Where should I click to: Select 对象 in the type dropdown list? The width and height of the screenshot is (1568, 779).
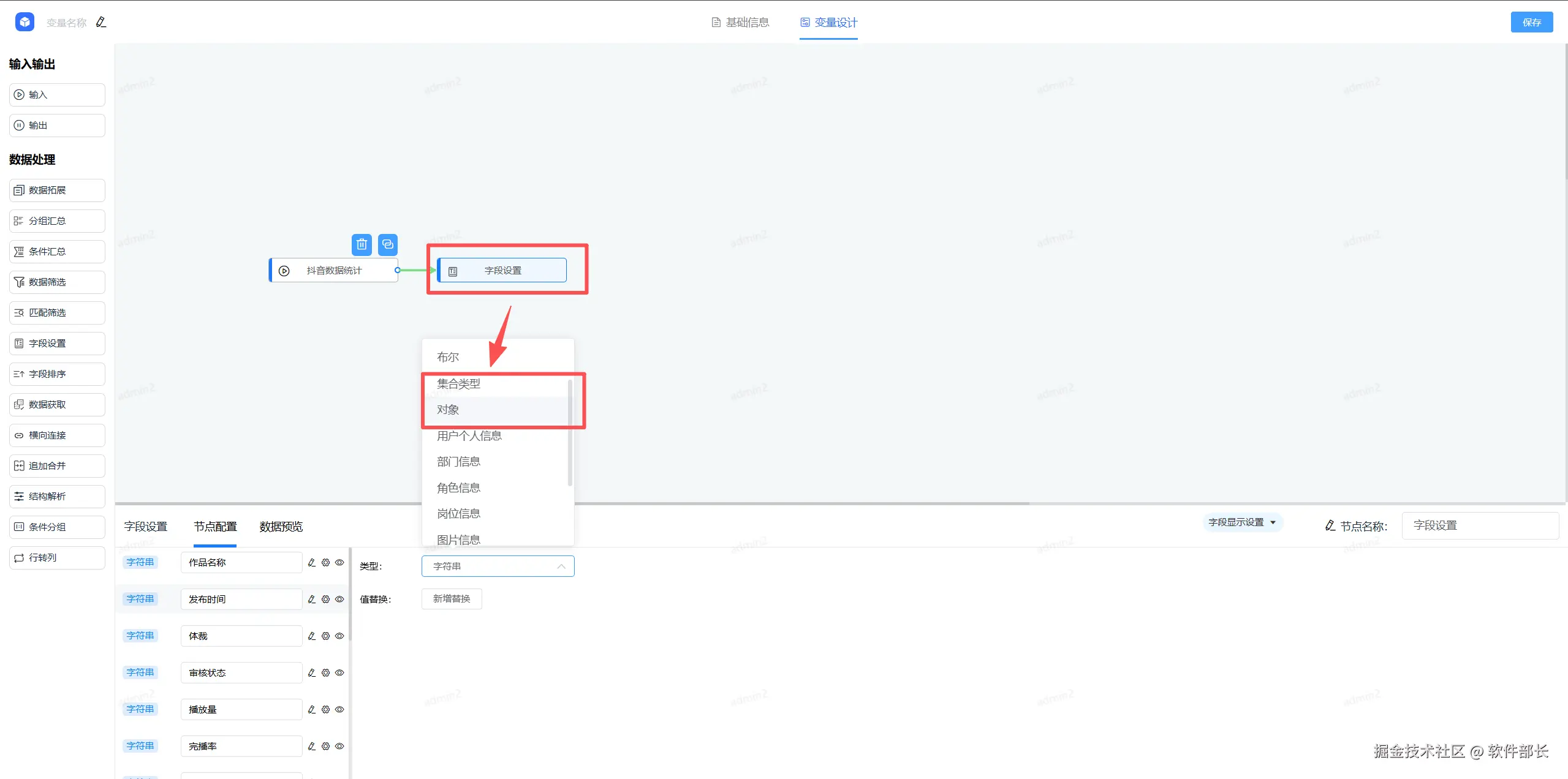point(448,410)
